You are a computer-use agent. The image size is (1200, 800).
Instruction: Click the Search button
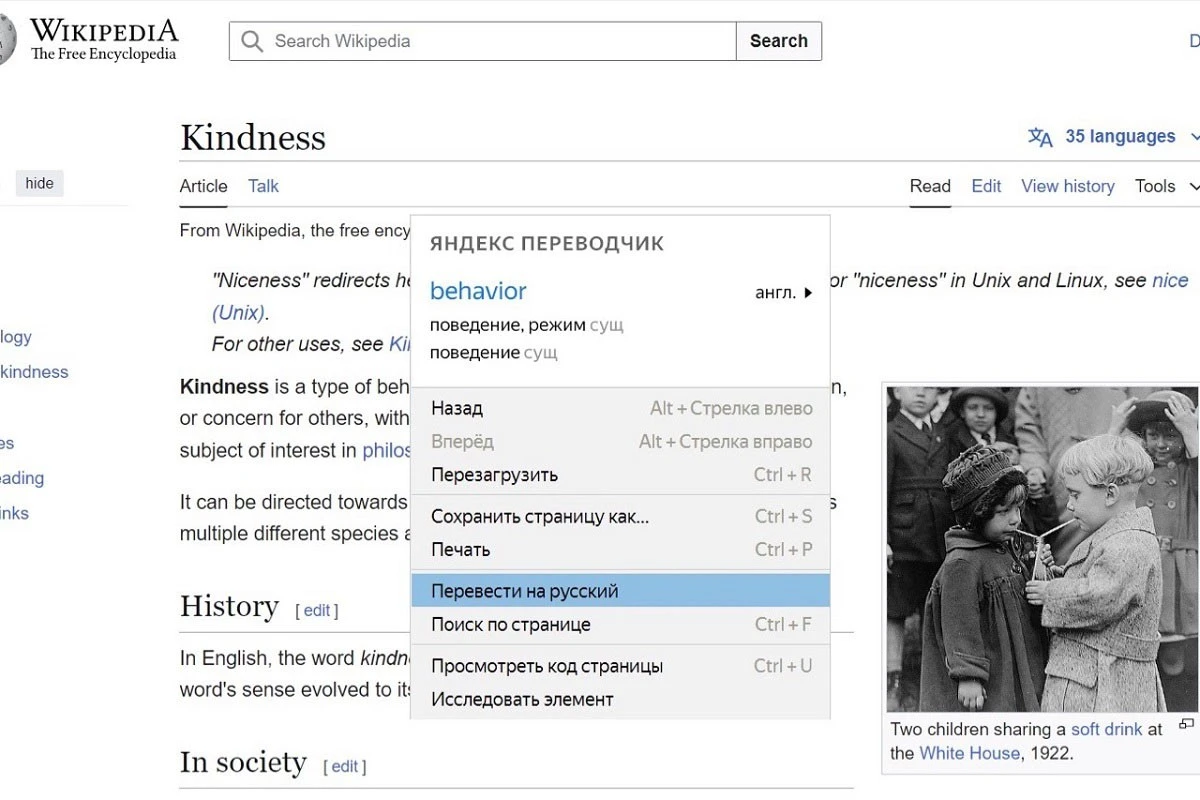pyautogui.click(x=779, y=41)
